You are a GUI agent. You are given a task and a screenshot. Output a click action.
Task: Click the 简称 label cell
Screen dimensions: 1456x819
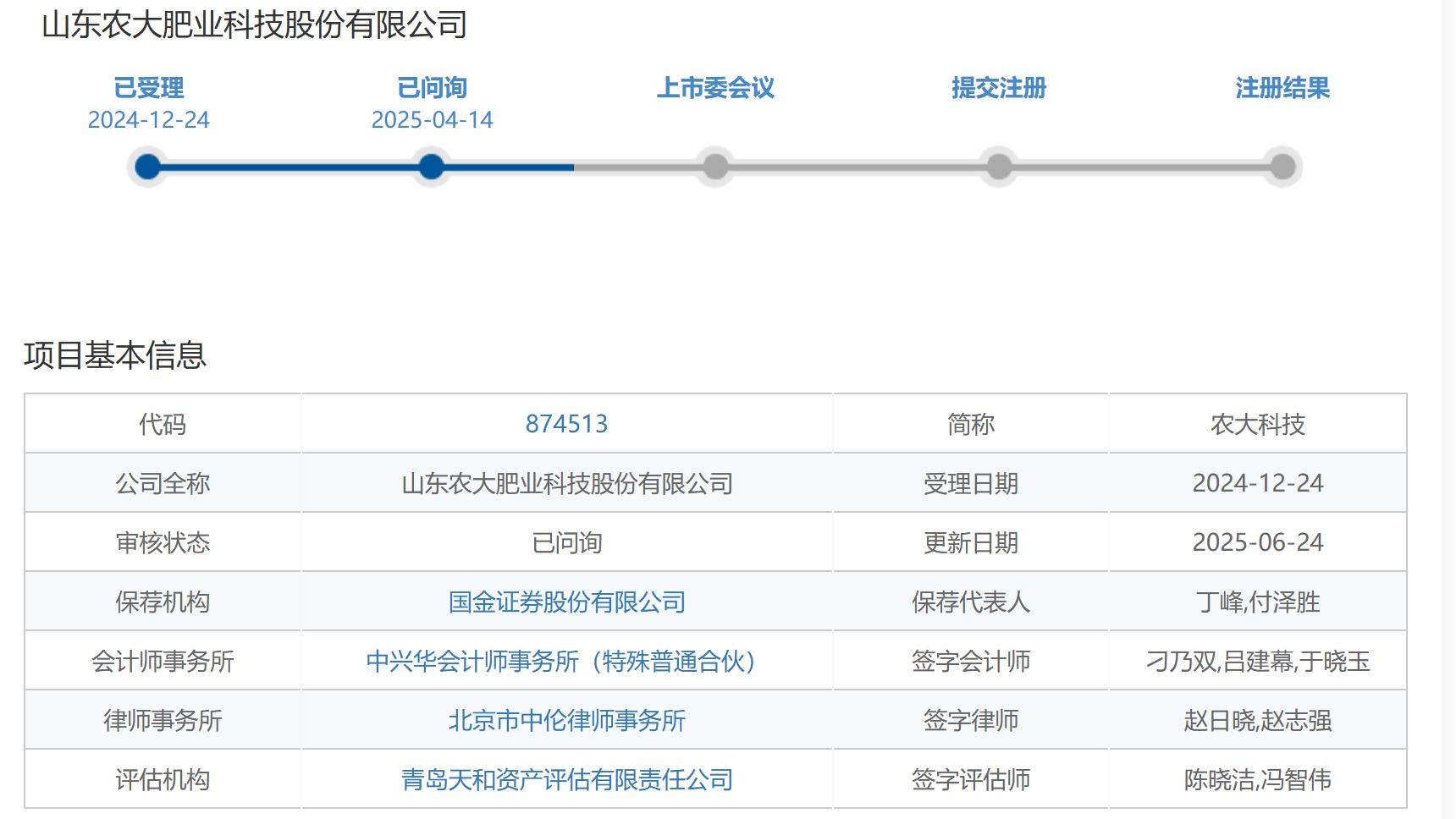pyautogui.click(x=971, y=424)
